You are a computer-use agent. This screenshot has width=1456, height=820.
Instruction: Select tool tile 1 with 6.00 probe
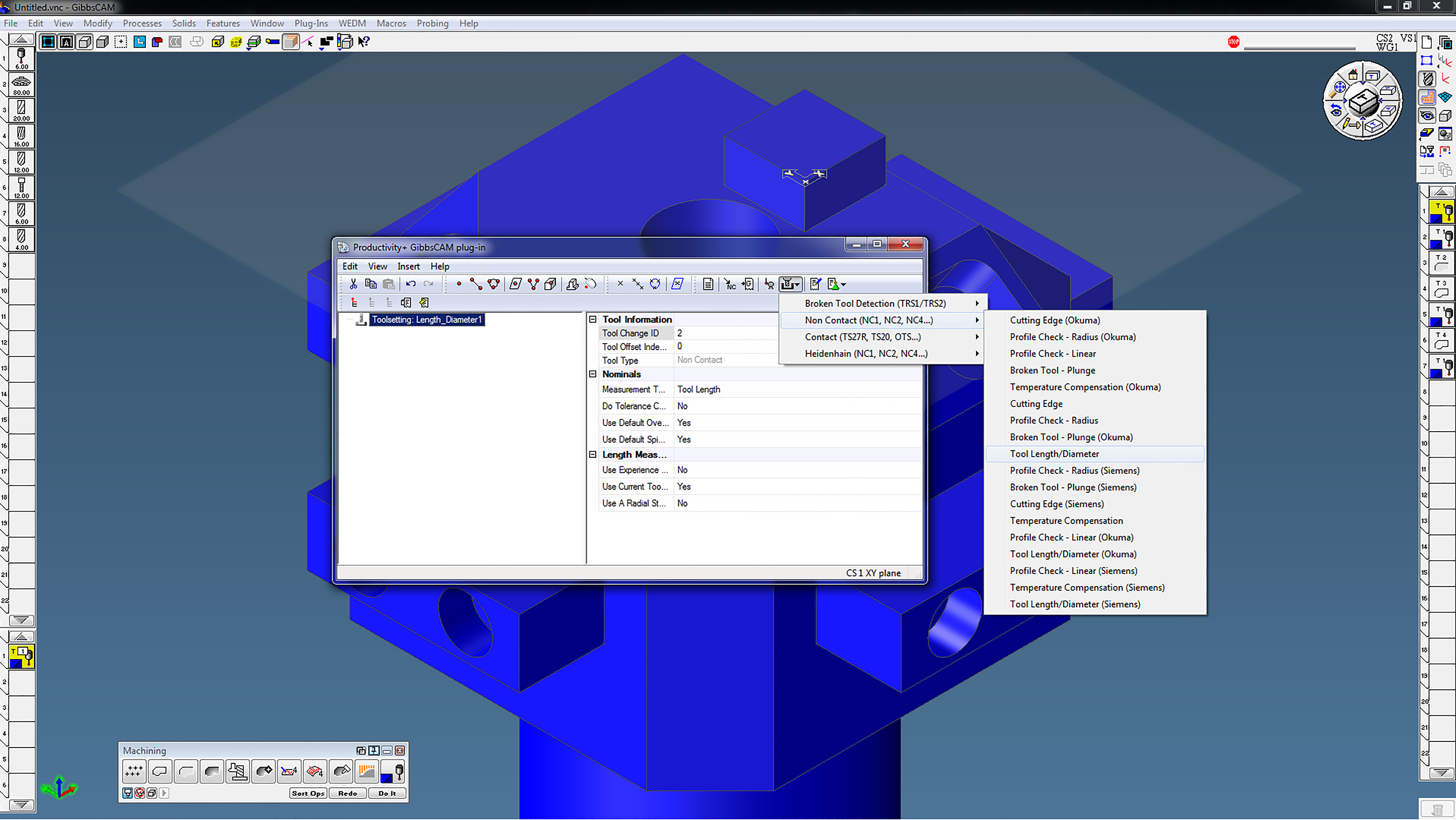point(21,59)
